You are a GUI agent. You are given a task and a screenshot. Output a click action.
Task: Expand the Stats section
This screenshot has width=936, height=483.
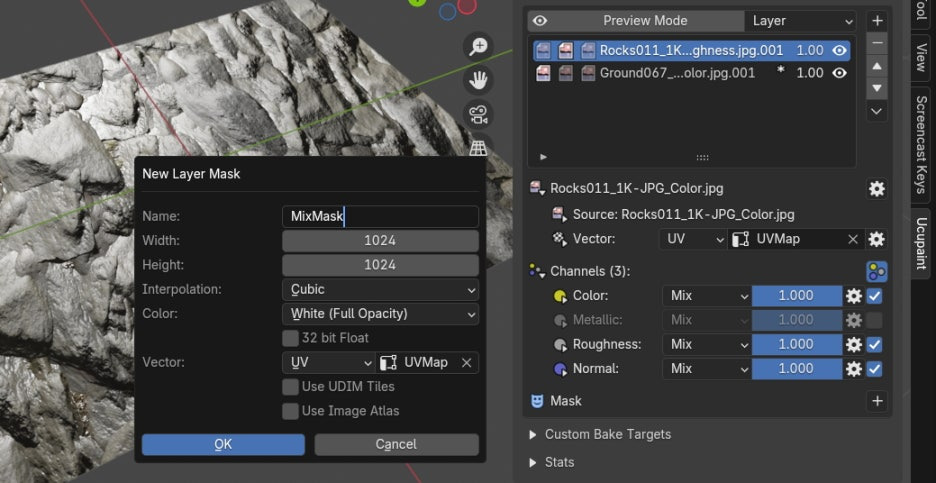(552, 462)
